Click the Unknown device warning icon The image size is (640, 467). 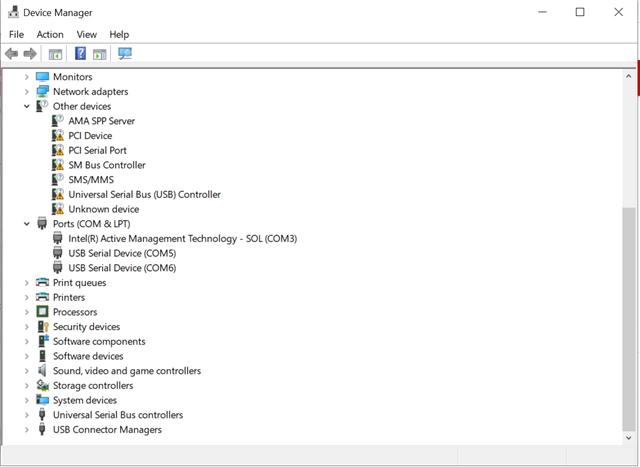(x=58, y=209)
